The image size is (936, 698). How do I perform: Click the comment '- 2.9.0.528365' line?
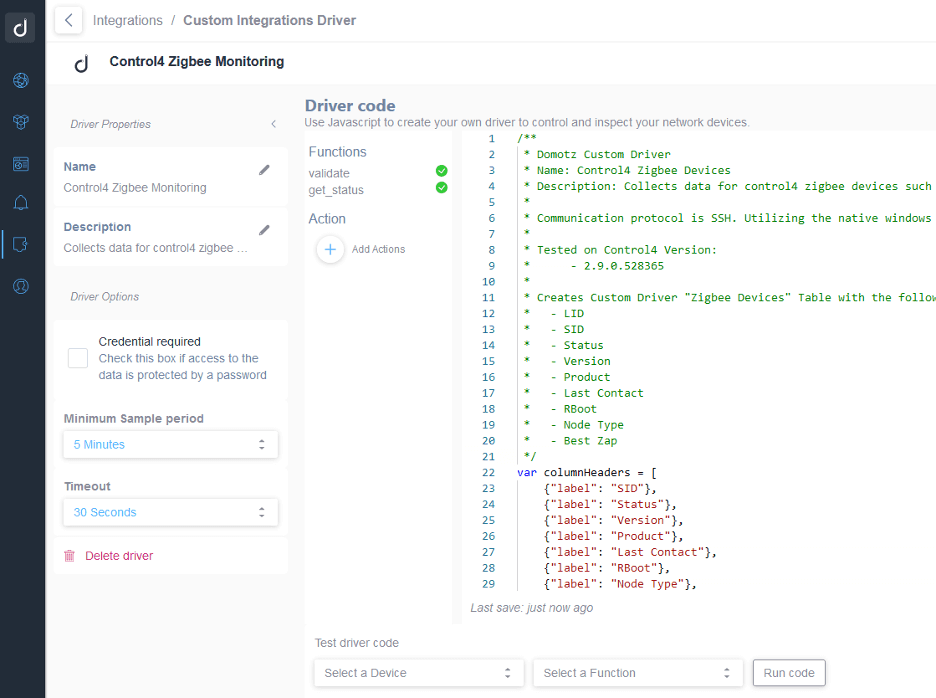617,266
